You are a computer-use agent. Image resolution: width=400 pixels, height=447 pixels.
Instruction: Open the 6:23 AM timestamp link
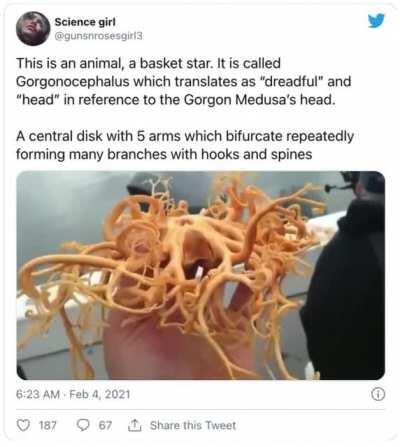click(38, 395)
